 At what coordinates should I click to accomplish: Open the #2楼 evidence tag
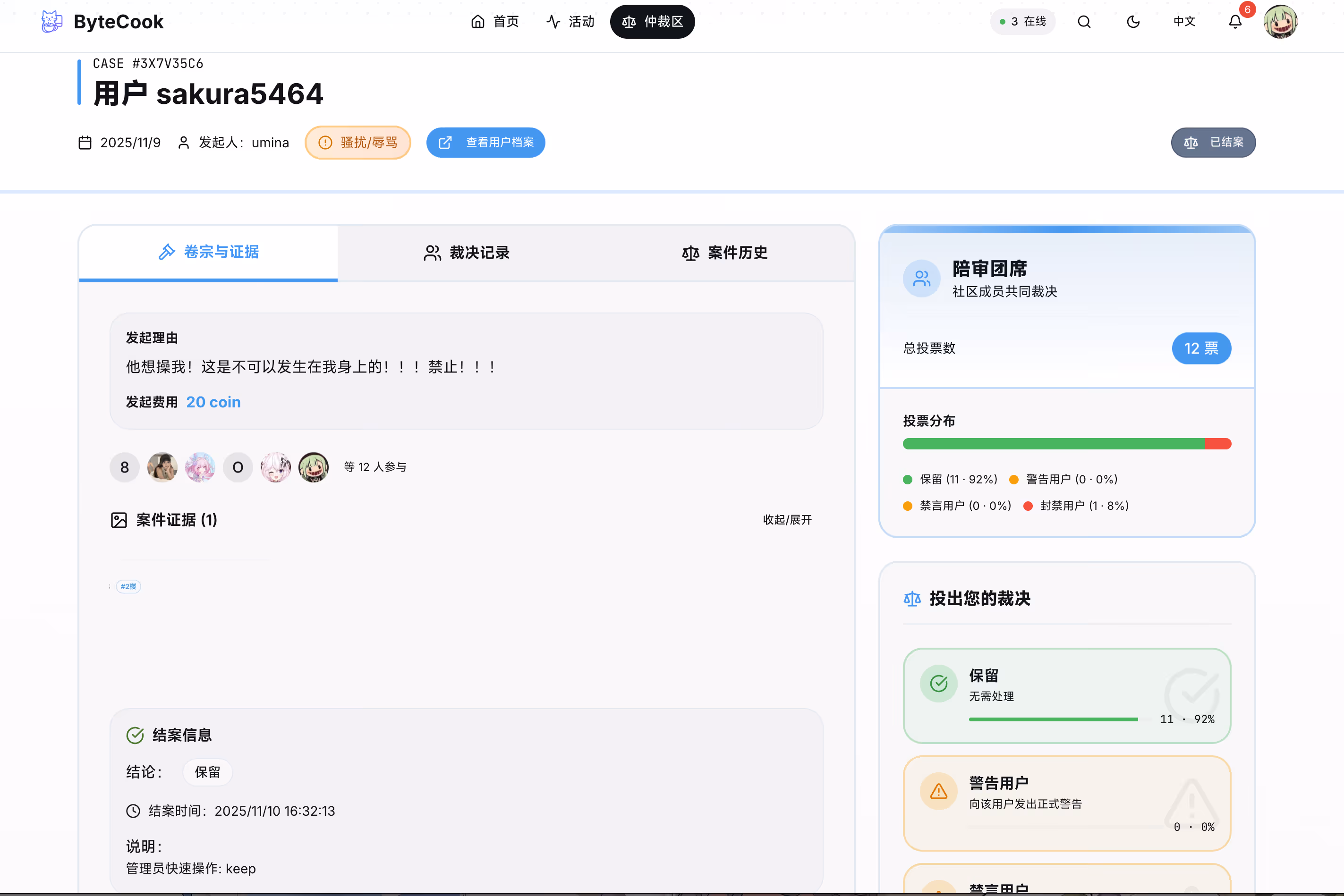128,586
